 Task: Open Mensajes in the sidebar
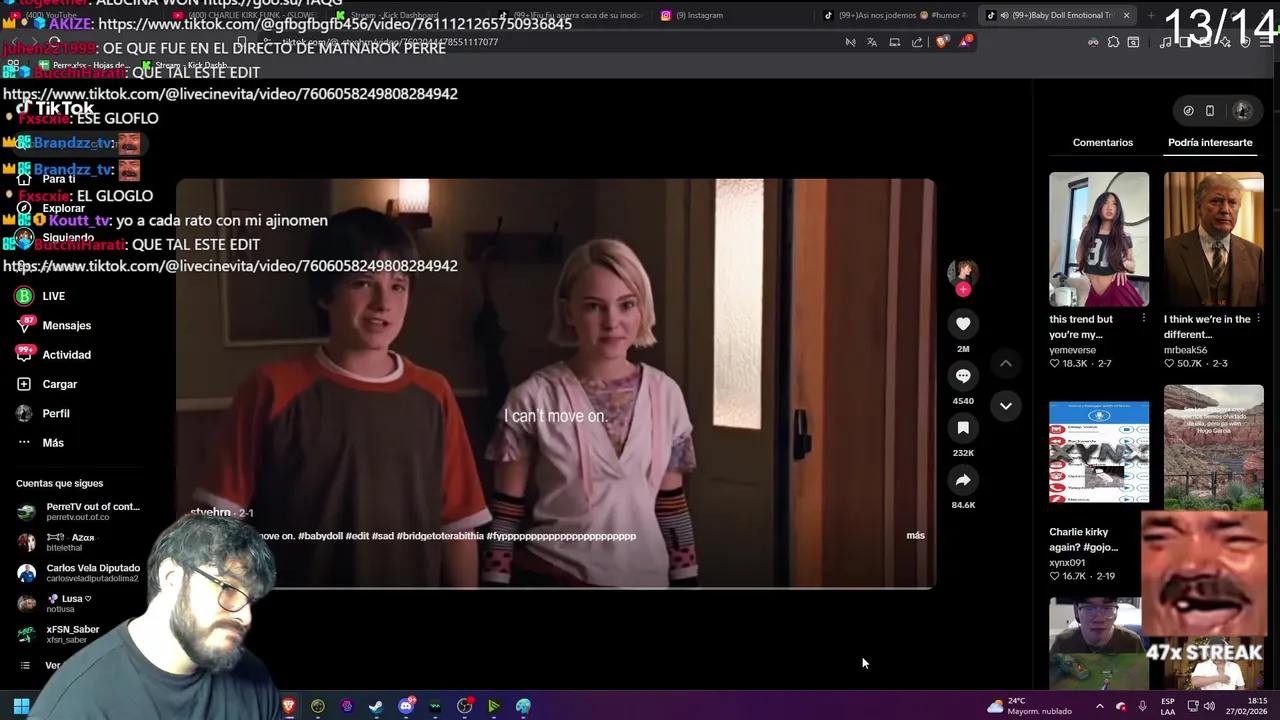pyautogui.click(x=54, y=325)
